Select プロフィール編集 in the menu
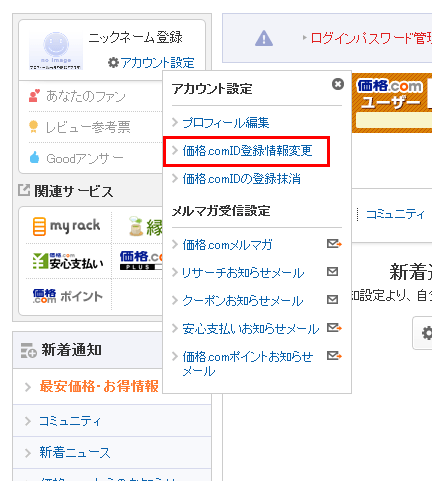Image resolution: width=432 pixels, height=481 pixels. click(x=226, y=123)
